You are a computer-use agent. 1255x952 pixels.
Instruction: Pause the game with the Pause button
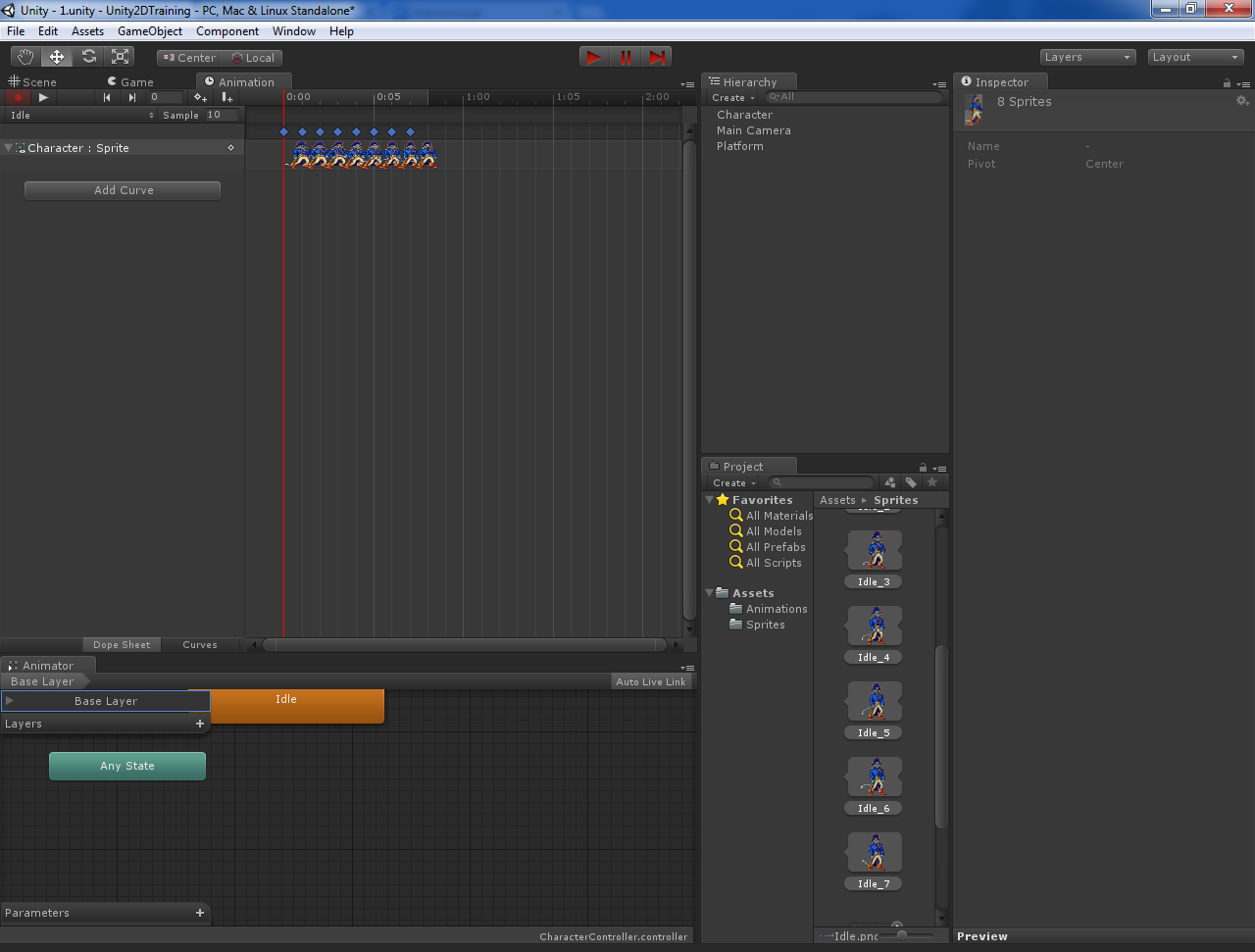pos(626,57)
